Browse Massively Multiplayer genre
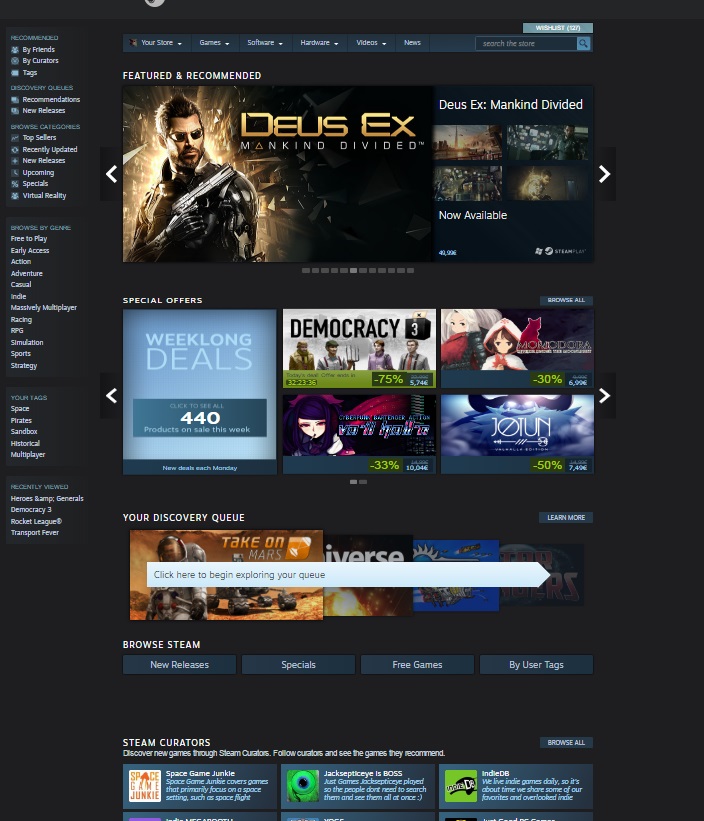Viewport: 704px width, 821px height. 43,308
